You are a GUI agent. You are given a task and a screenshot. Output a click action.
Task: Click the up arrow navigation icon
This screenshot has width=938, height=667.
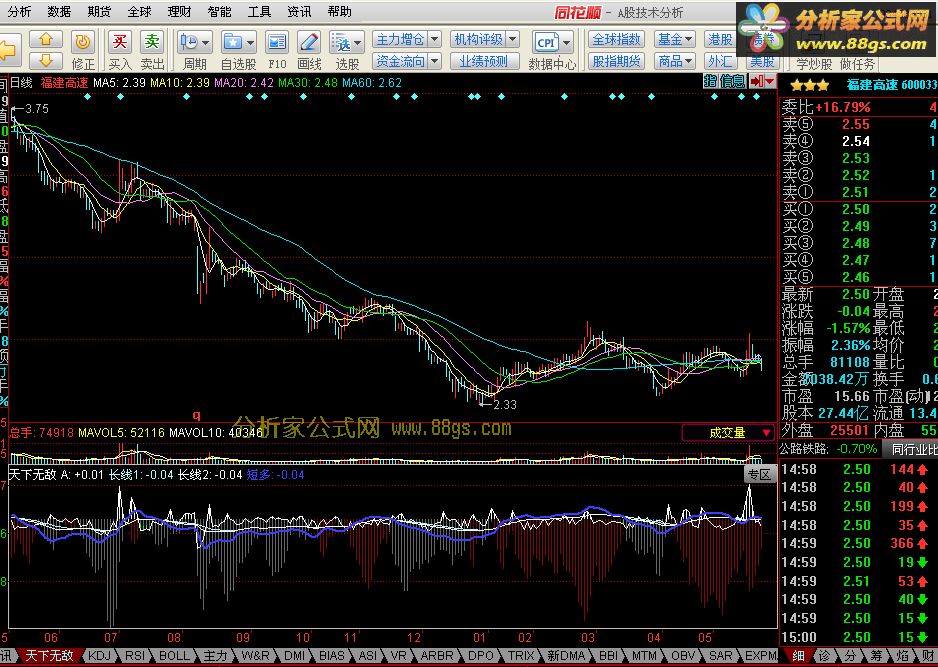(x=46, y=40)
